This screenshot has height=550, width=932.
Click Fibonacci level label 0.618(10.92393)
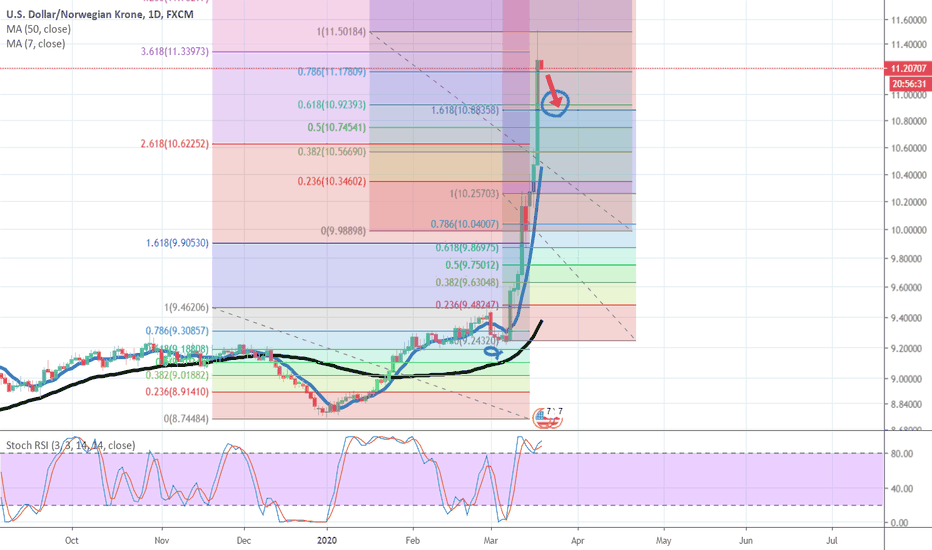click(x=332, y=105)
